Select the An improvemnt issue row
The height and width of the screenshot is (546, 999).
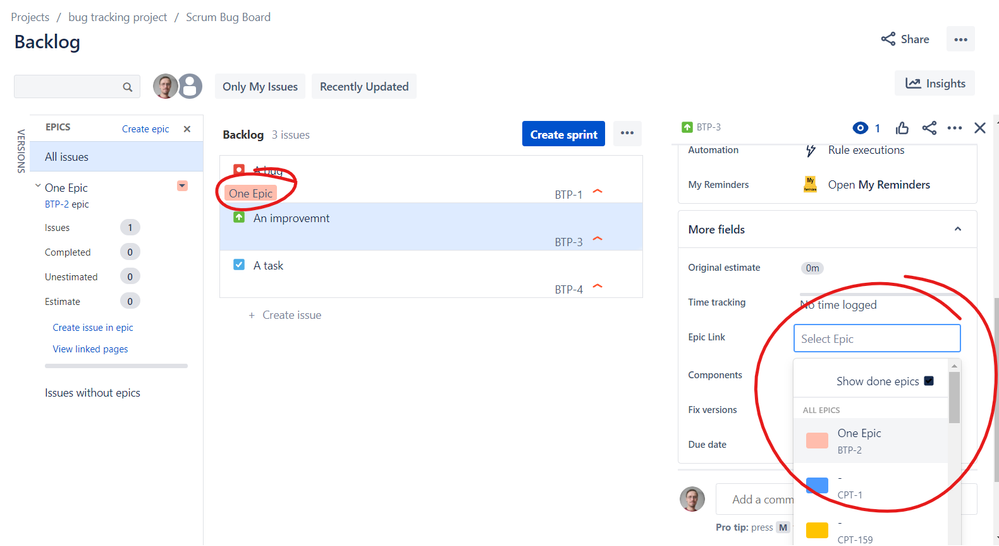[431, 227]
